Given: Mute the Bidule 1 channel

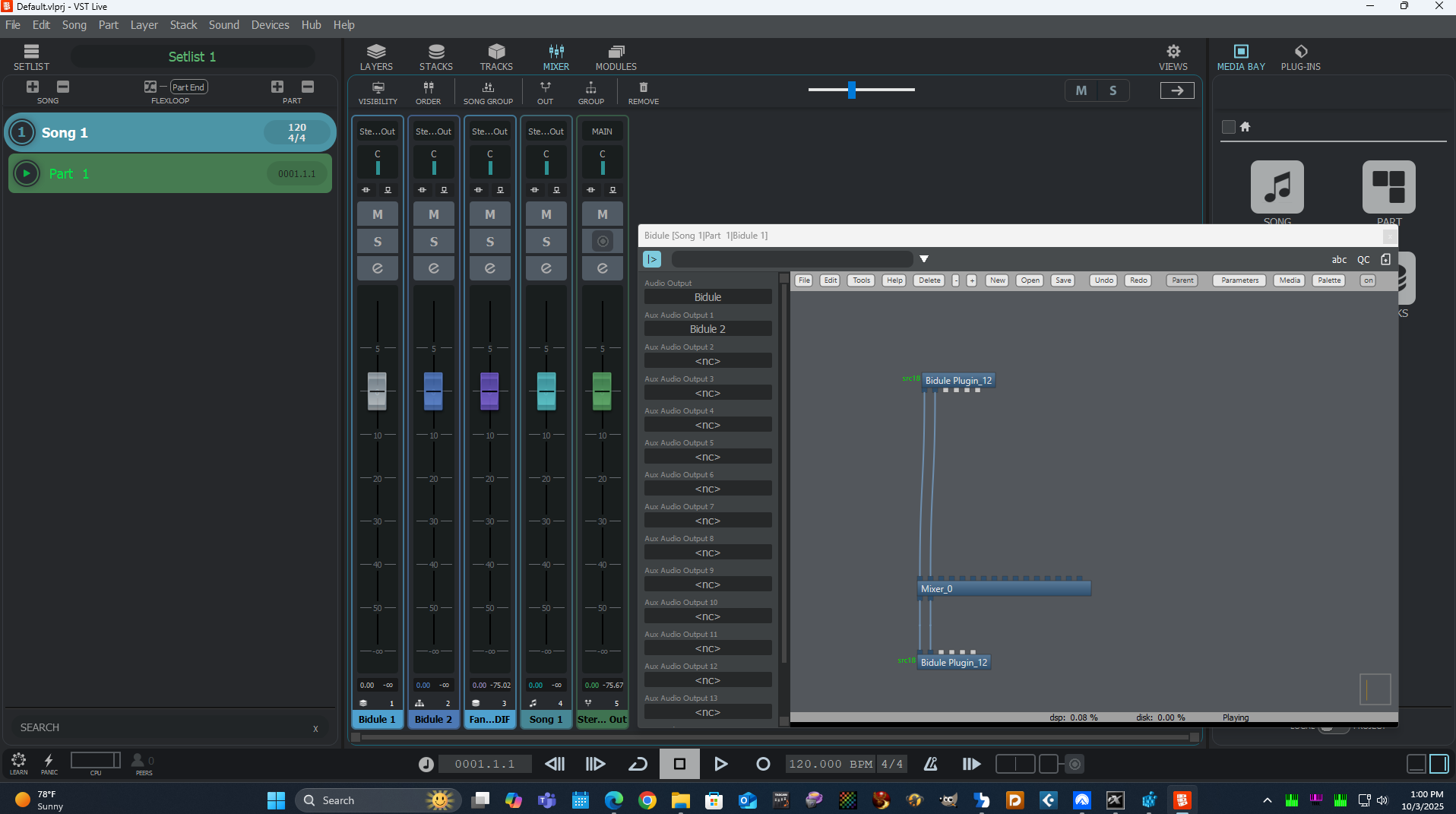Looking at the screenshot, I should 377,214.
